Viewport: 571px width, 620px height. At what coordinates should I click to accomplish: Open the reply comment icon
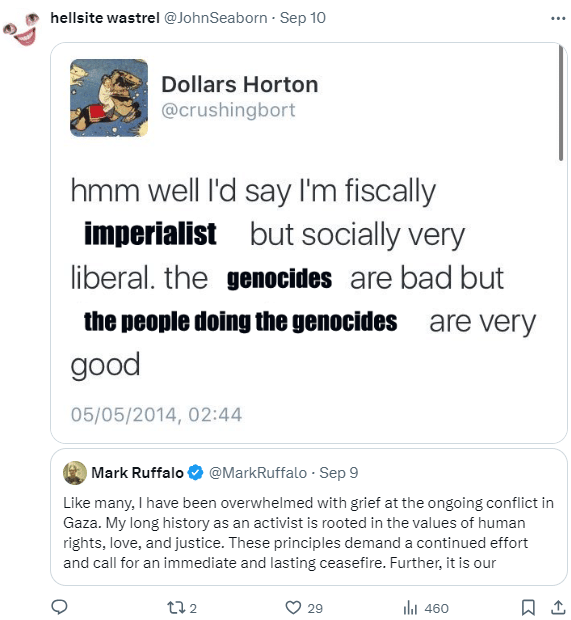point(60,607)
